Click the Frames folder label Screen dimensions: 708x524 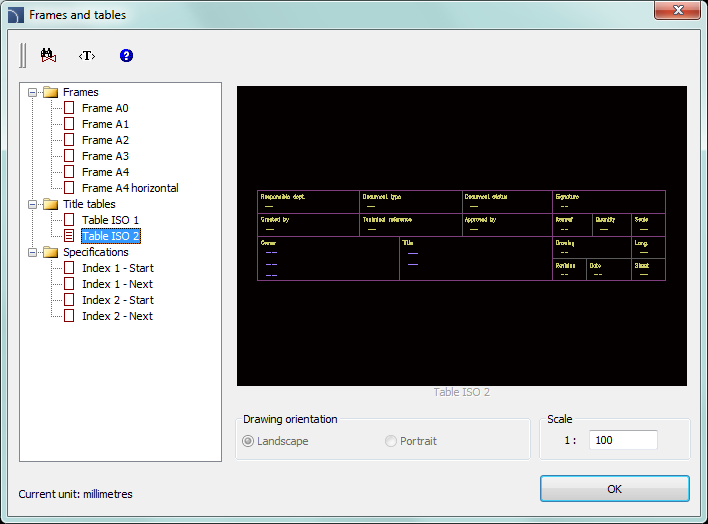[x=81, y=92]
